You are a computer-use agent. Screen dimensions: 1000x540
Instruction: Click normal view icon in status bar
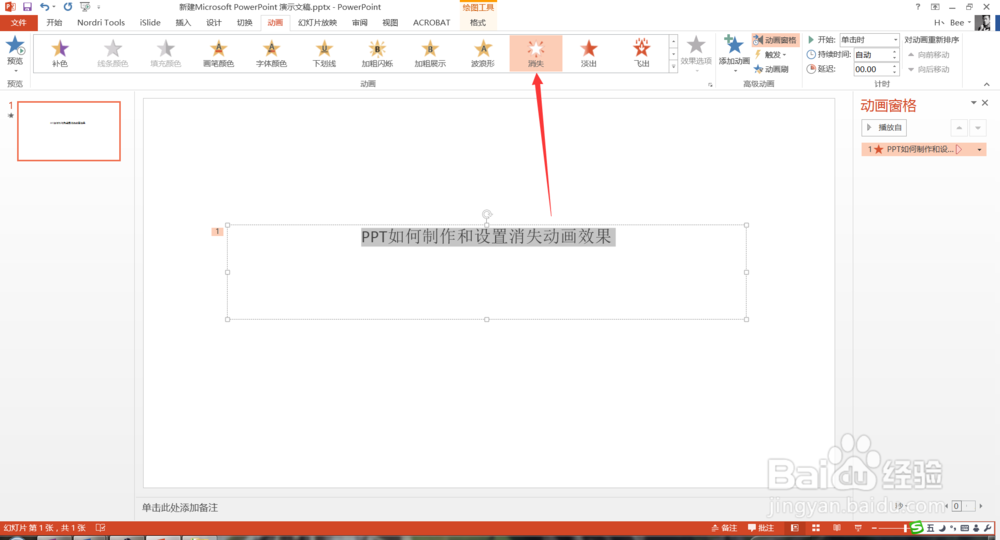tap(795, 528)
